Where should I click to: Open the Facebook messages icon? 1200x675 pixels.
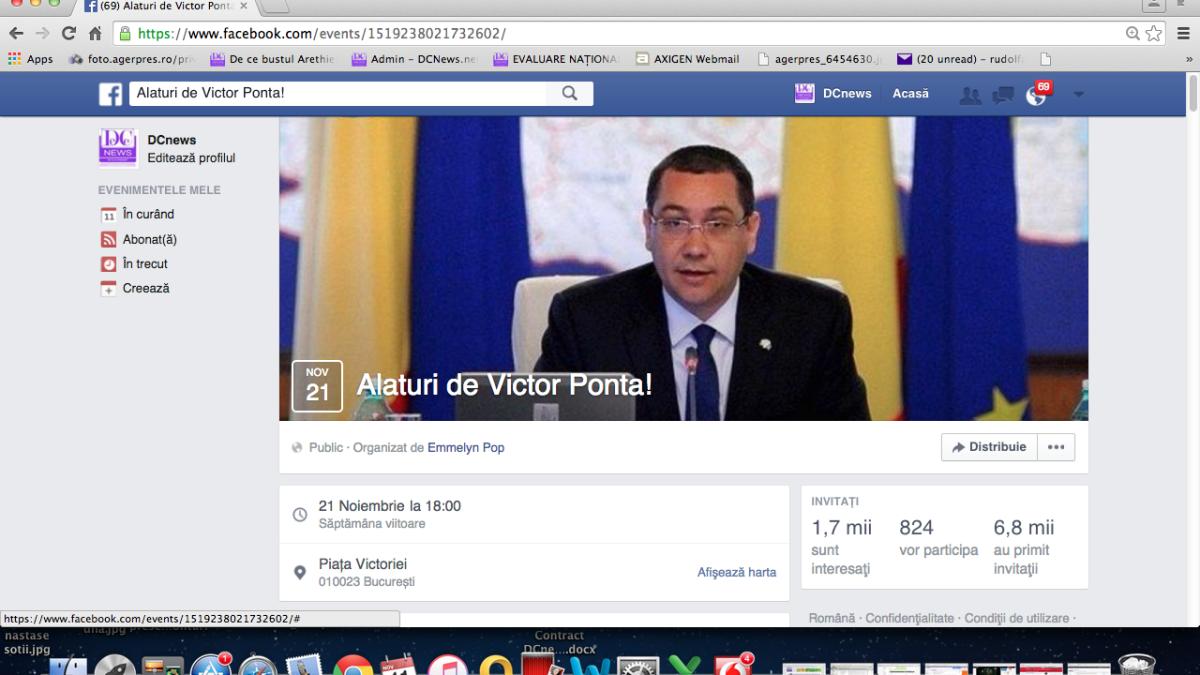click(x=1002, y=95)
